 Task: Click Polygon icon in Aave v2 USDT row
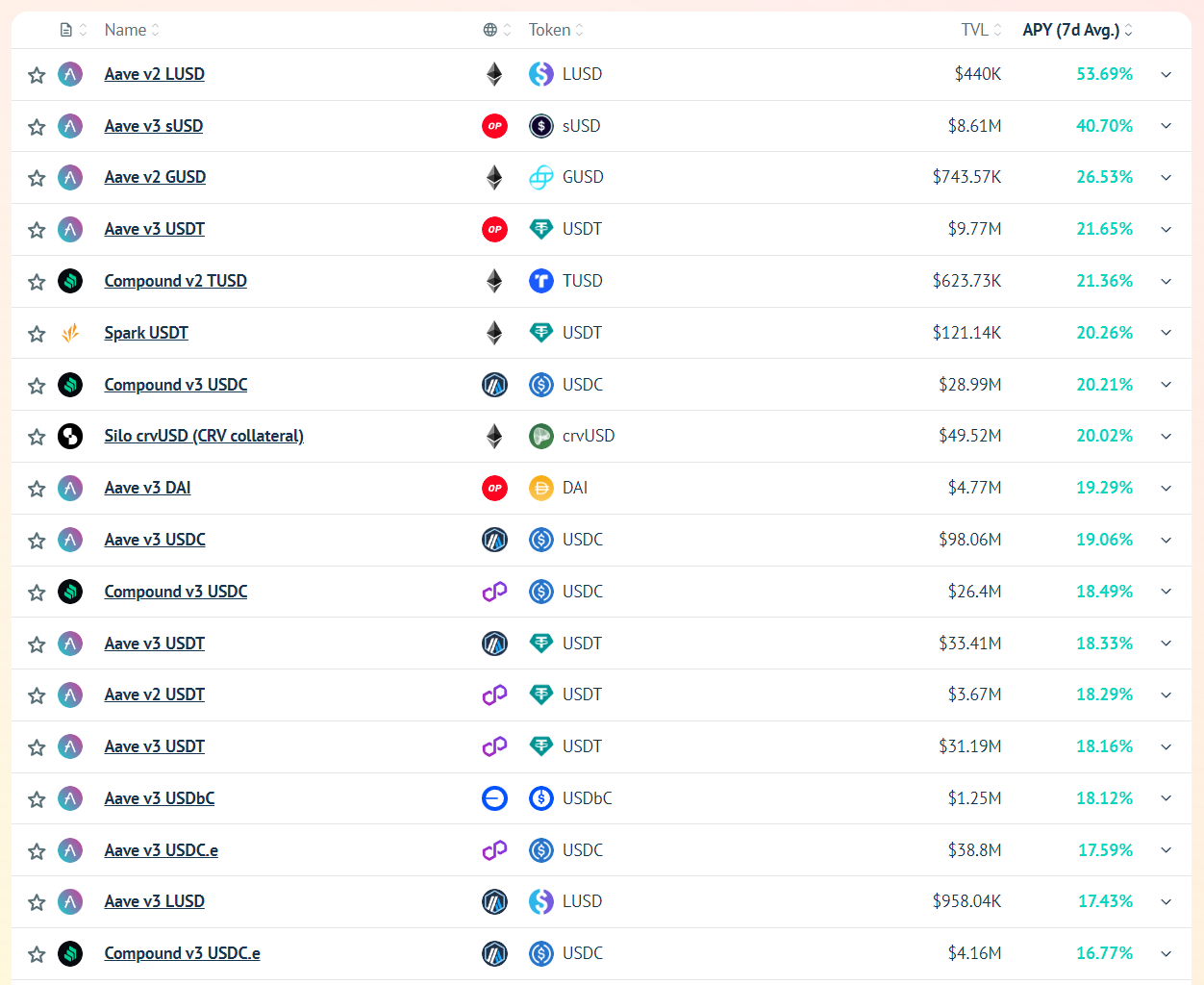[x=494, y=695]
